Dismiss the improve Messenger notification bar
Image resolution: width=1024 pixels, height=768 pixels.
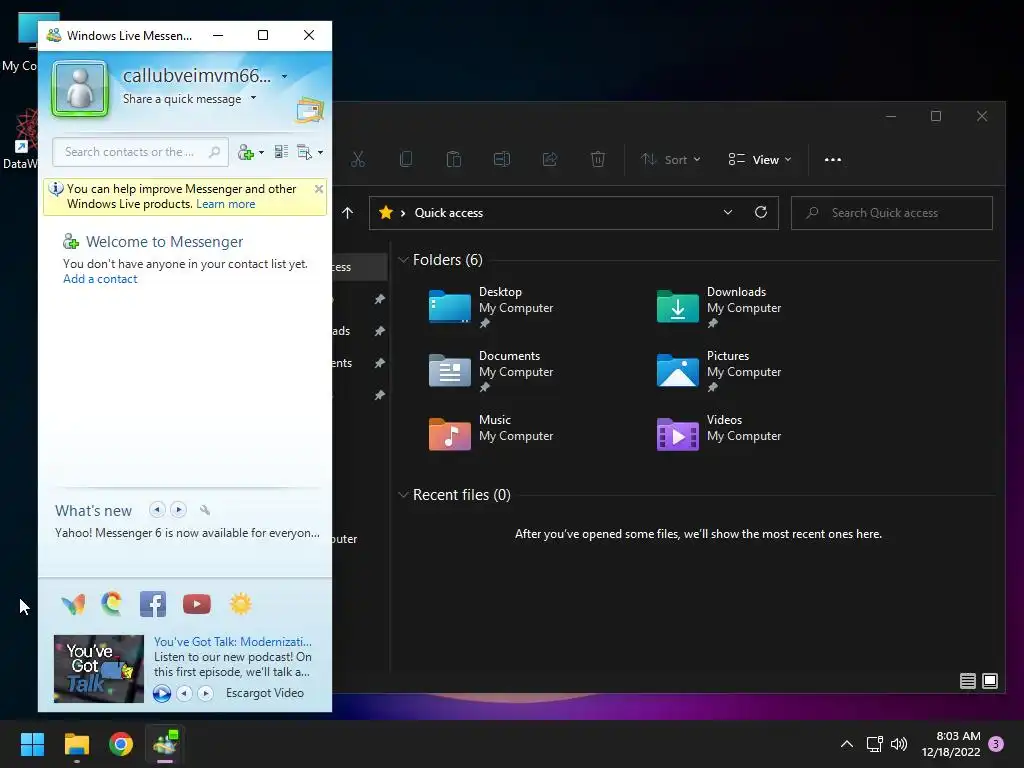click(x=319, y=189)
